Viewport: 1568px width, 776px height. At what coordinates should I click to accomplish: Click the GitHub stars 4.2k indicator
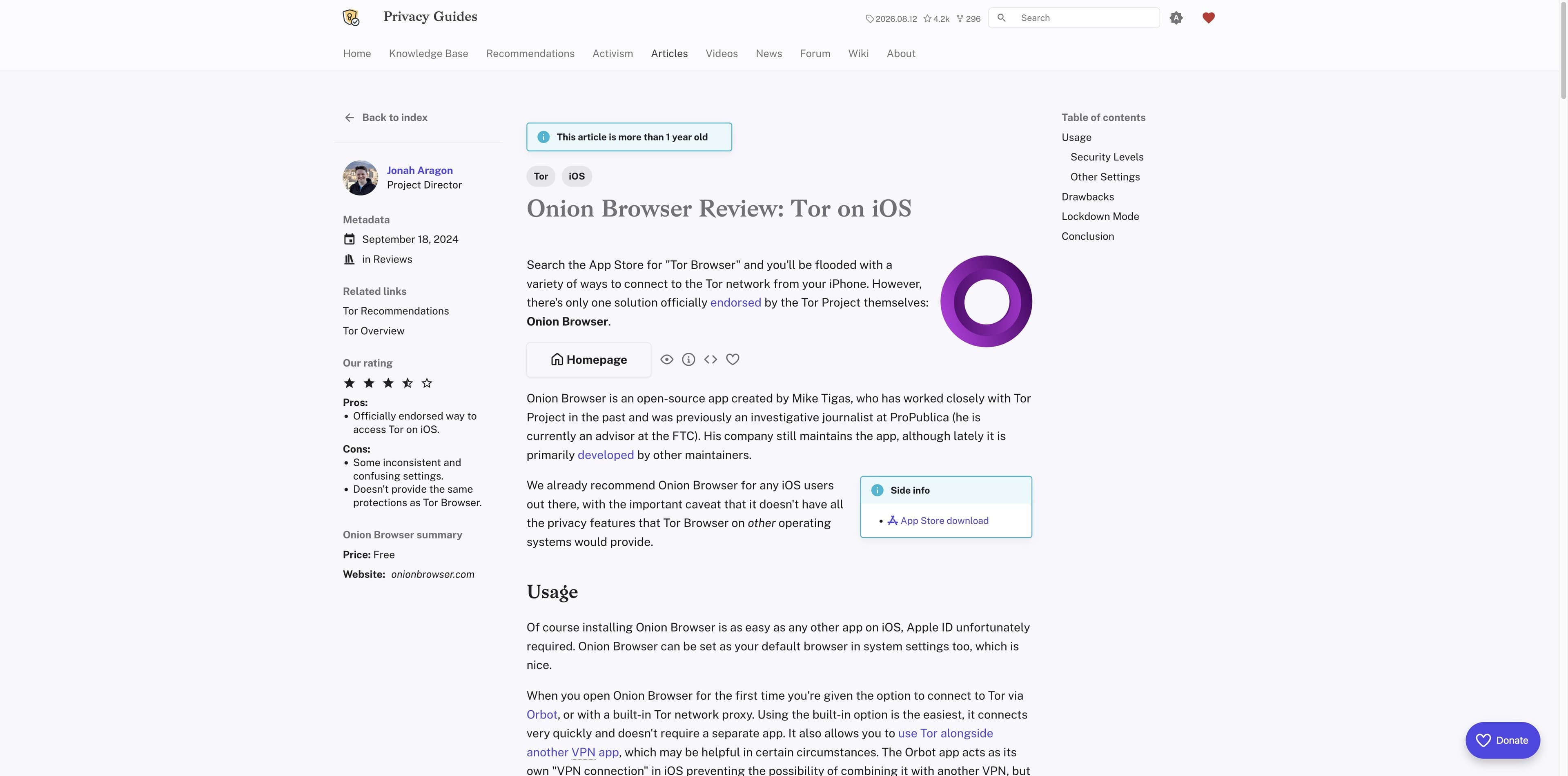tap(936, 19)
